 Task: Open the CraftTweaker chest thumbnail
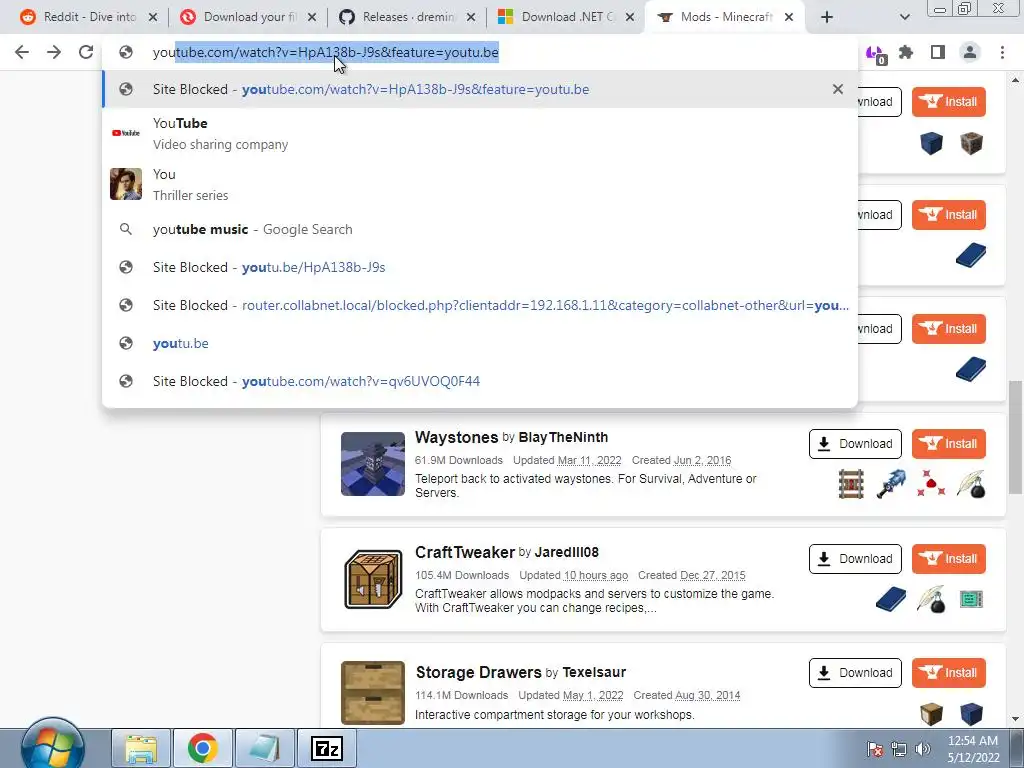(x=373, y=579)
